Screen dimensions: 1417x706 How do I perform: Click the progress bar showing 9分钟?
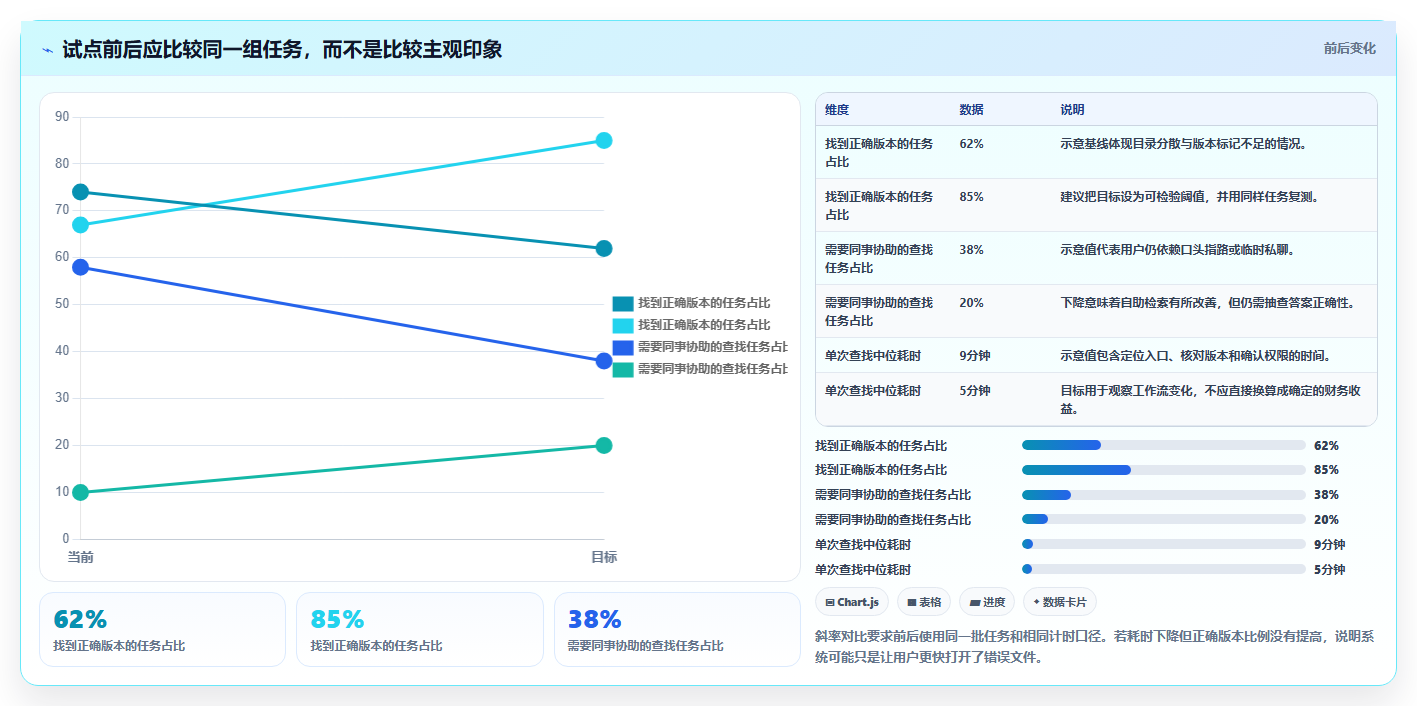(x=1163, y=544)
